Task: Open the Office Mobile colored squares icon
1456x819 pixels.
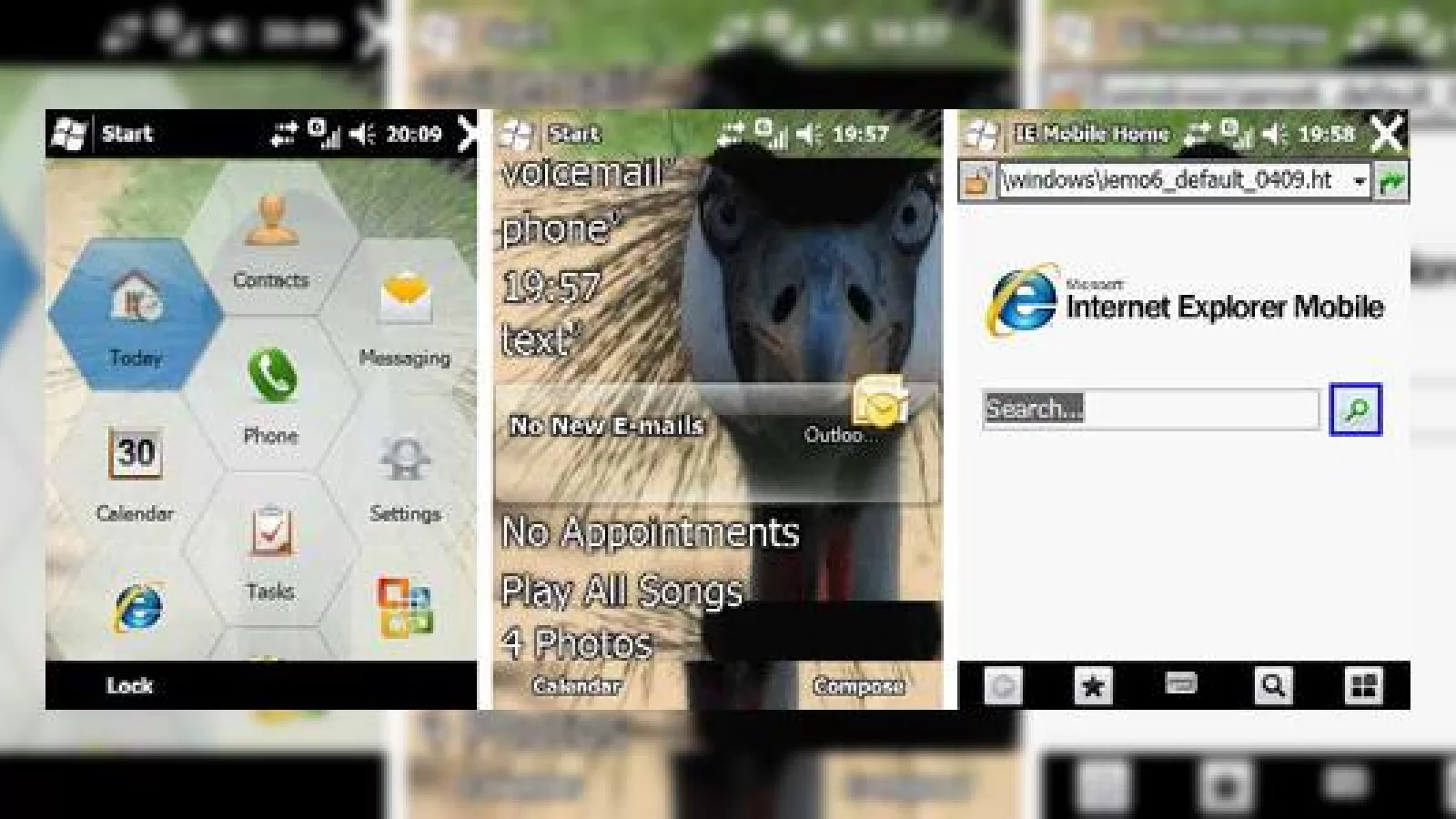Action: click(406, 607)
